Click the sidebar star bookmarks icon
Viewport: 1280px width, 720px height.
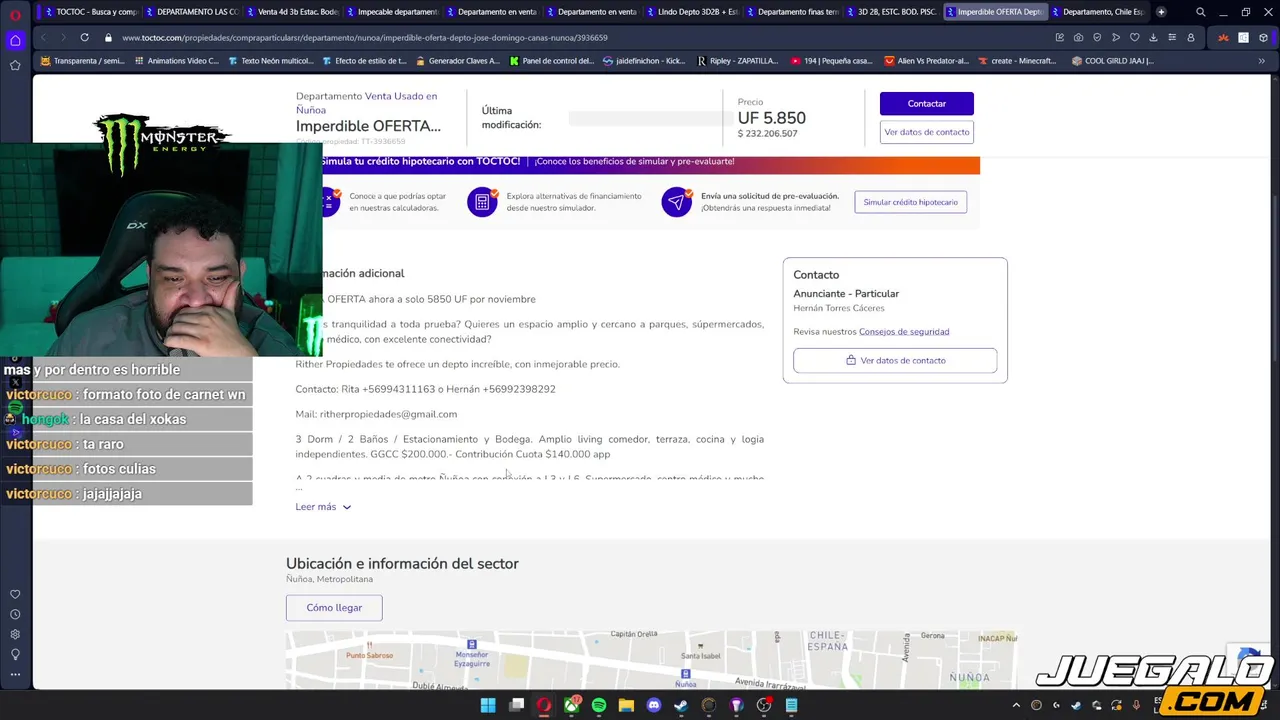(x=15, y=65)
